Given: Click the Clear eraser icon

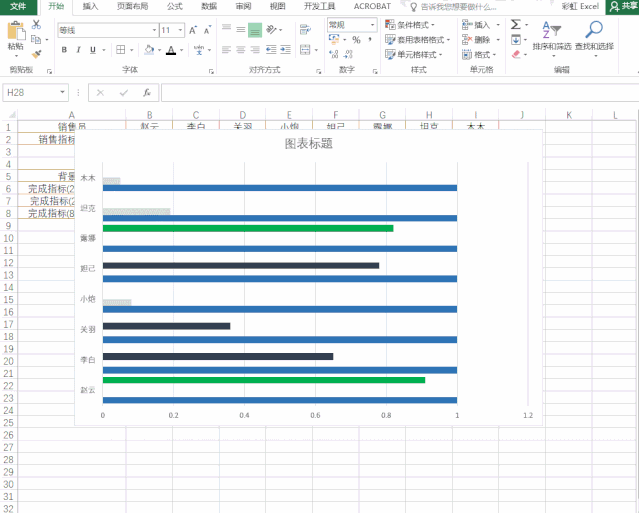Looking at the screenshot, I should coord(516,54).
